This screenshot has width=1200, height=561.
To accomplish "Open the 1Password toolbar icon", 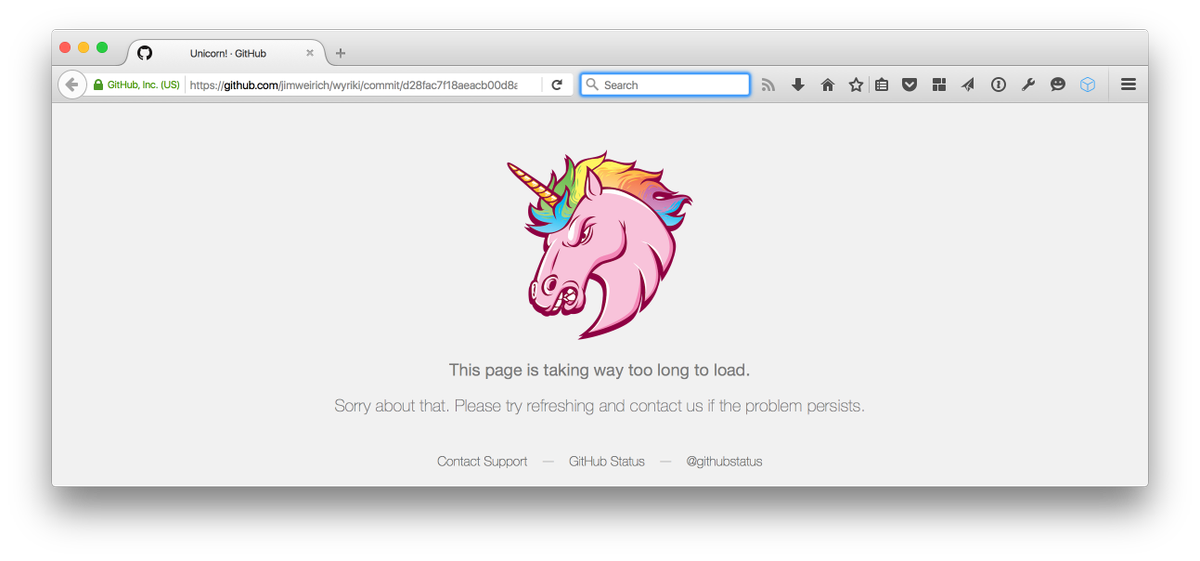I will tap(998, 85).
